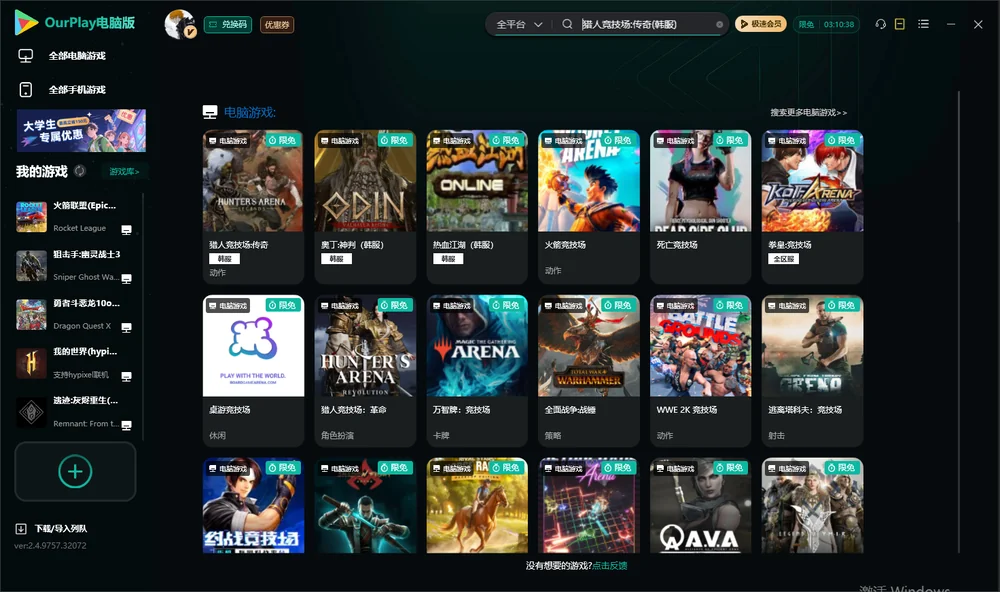Open the A.V.A game card
Image resolution: width=1000 pixels, height=592 pixels.
tap(700, 505)
